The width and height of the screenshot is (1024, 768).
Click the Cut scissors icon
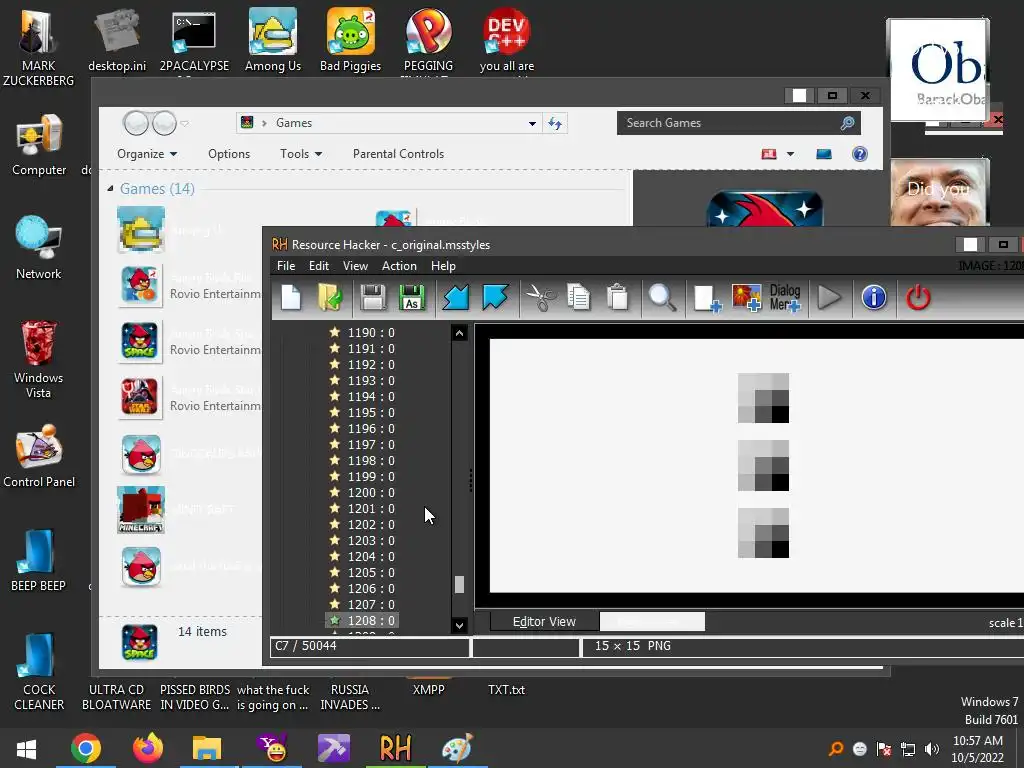point(540,298)
